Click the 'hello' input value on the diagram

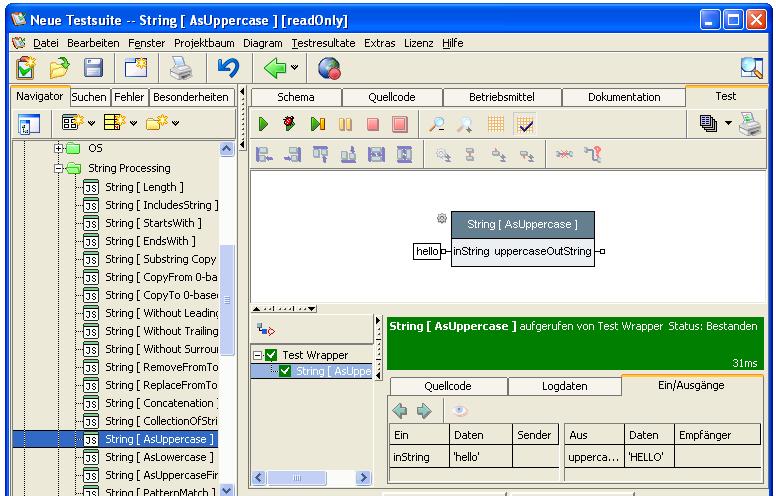point(426,252)
